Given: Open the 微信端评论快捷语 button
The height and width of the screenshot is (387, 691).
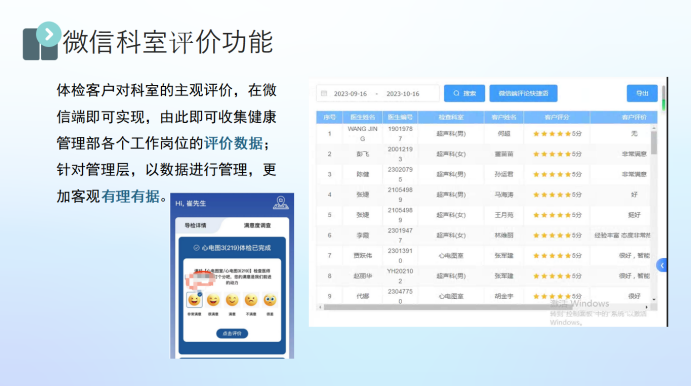Looking at the screenshot, I should coord(523,93).
